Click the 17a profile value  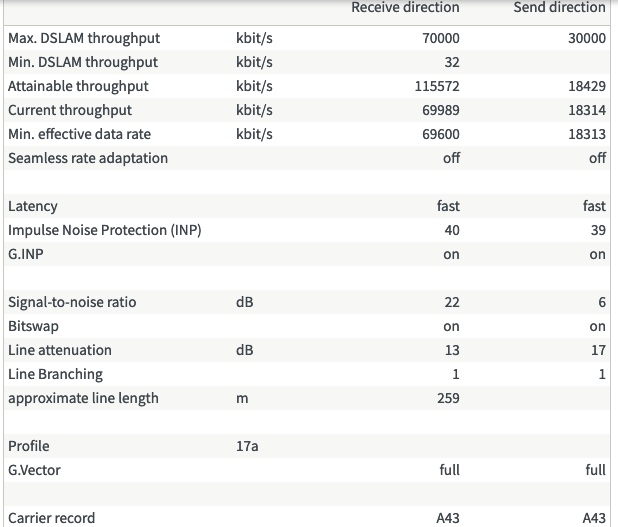[x=247, y=446]
